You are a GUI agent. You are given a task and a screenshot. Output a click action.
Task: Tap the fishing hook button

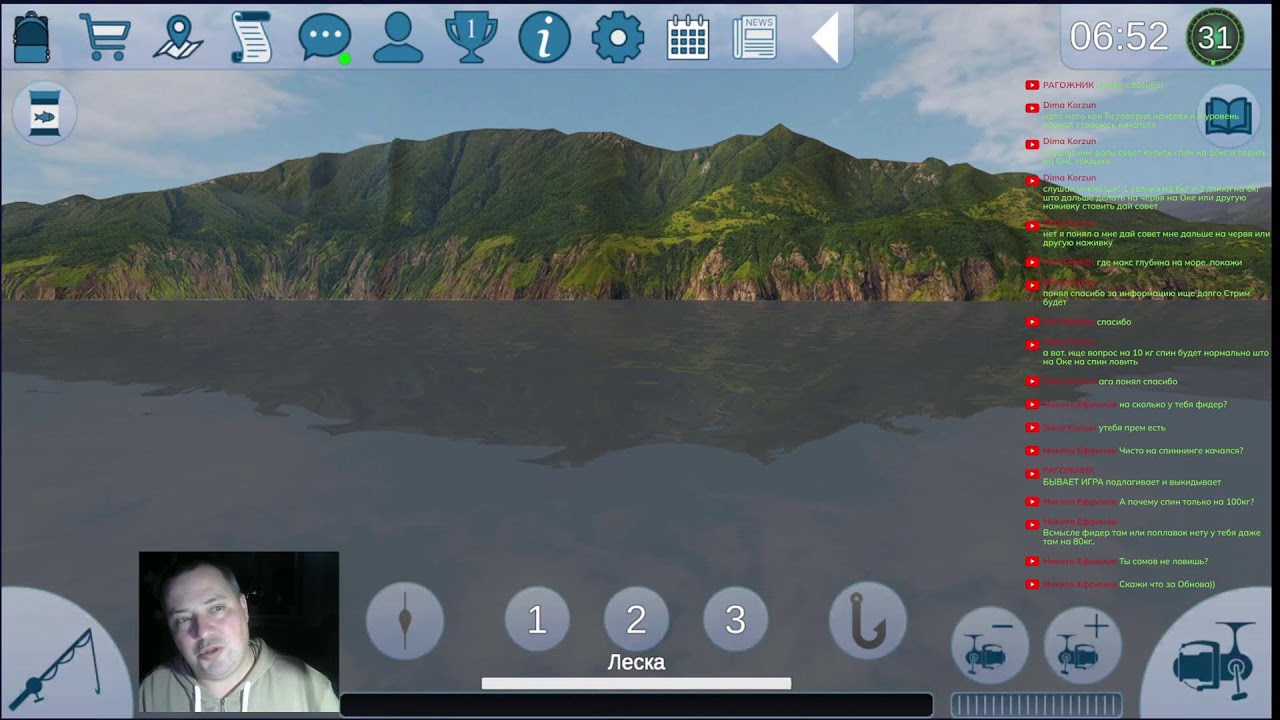(868, 620)
